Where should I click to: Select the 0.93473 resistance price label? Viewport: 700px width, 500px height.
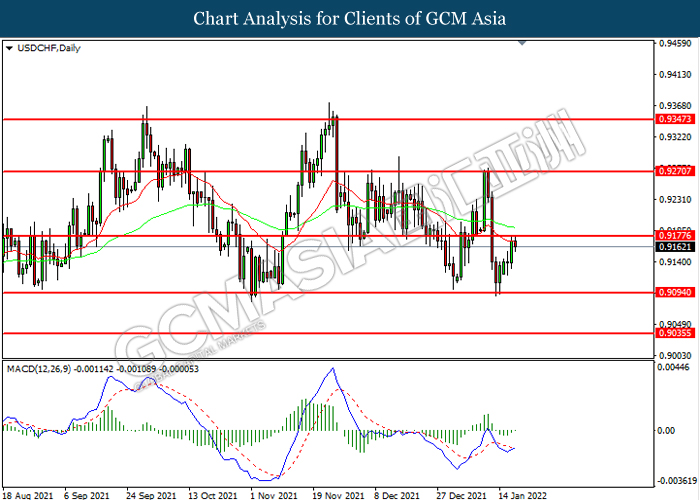[675, 119]
